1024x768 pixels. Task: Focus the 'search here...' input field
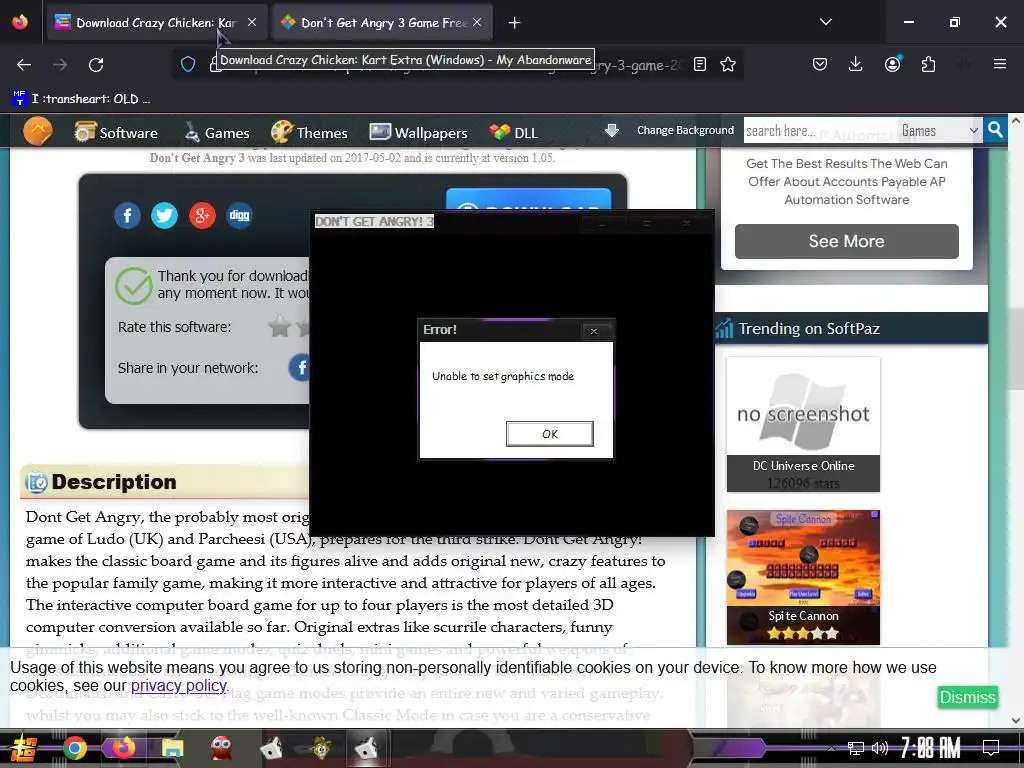pos(820,131)
